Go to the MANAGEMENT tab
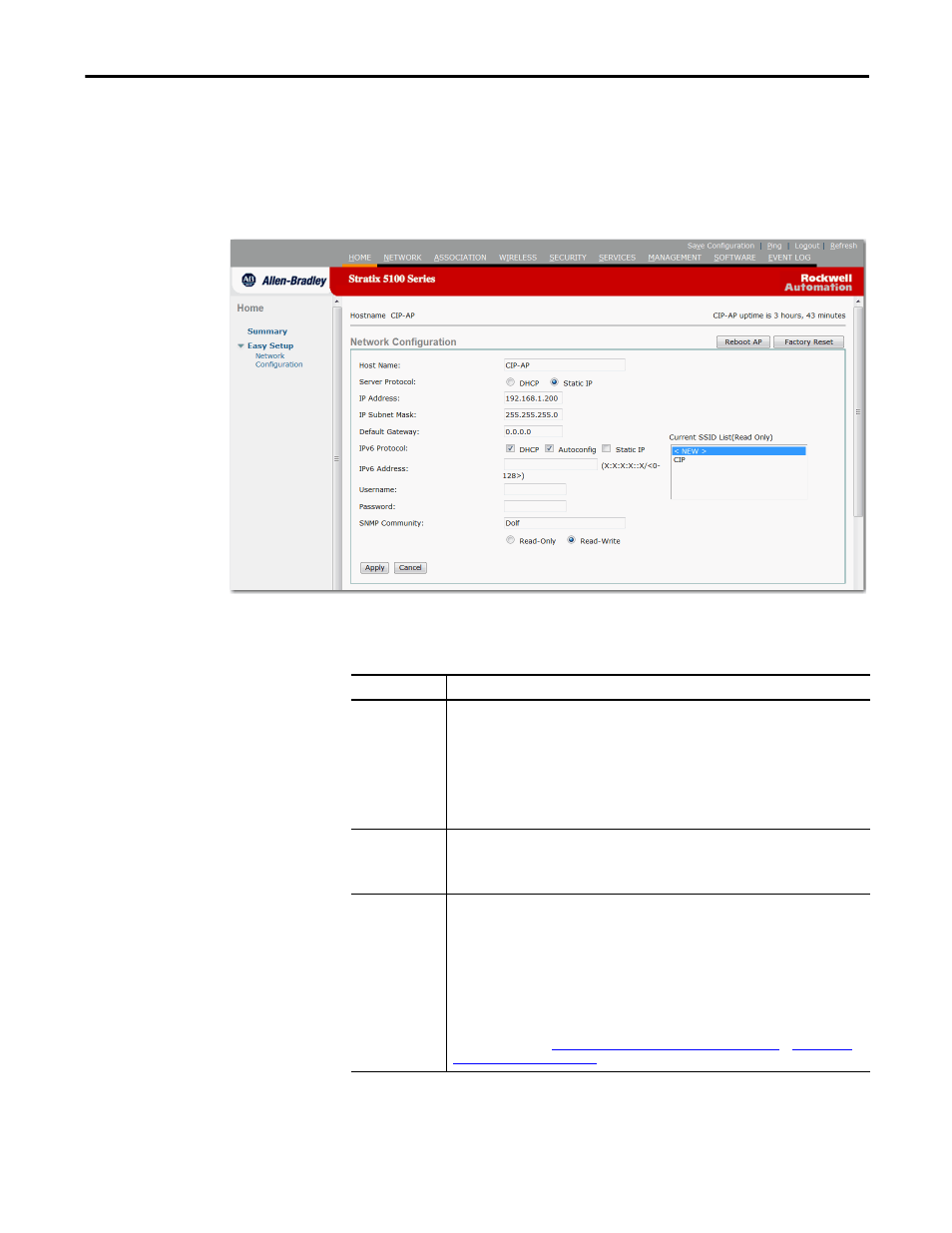 click(675, 258)
